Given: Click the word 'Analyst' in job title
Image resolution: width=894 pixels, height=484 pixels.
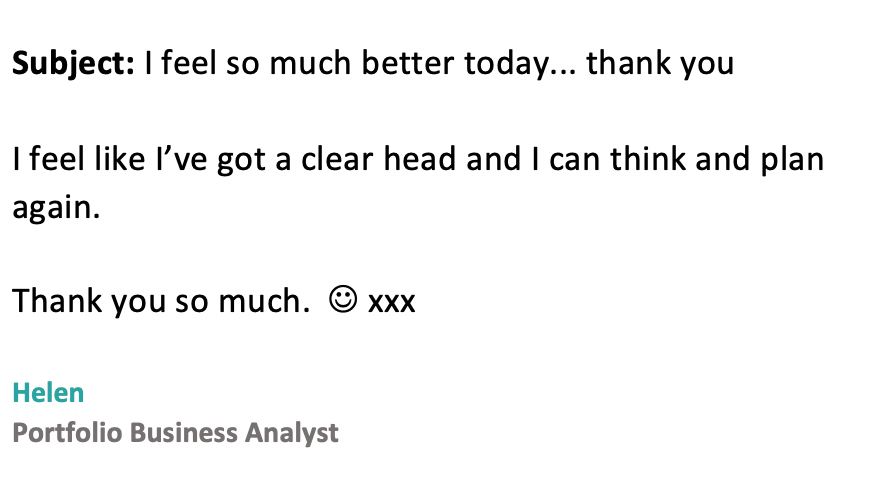Looking at the screenshot, I should [292, 433].
